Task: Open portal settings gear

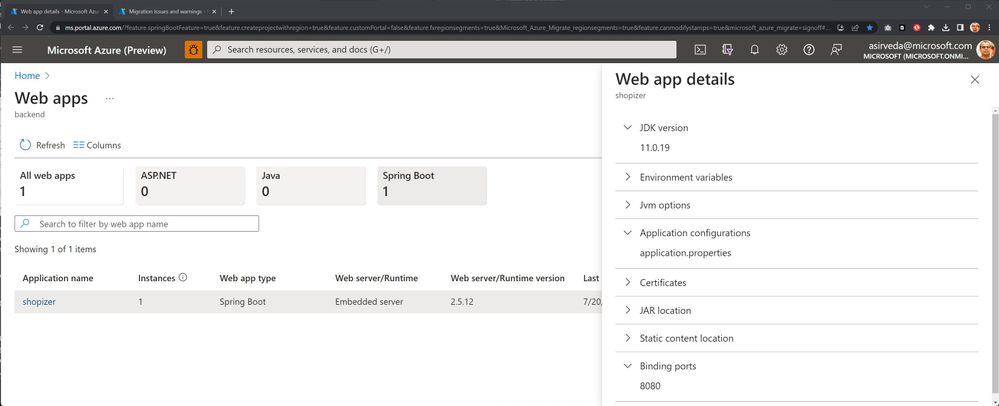Action: 782,50
